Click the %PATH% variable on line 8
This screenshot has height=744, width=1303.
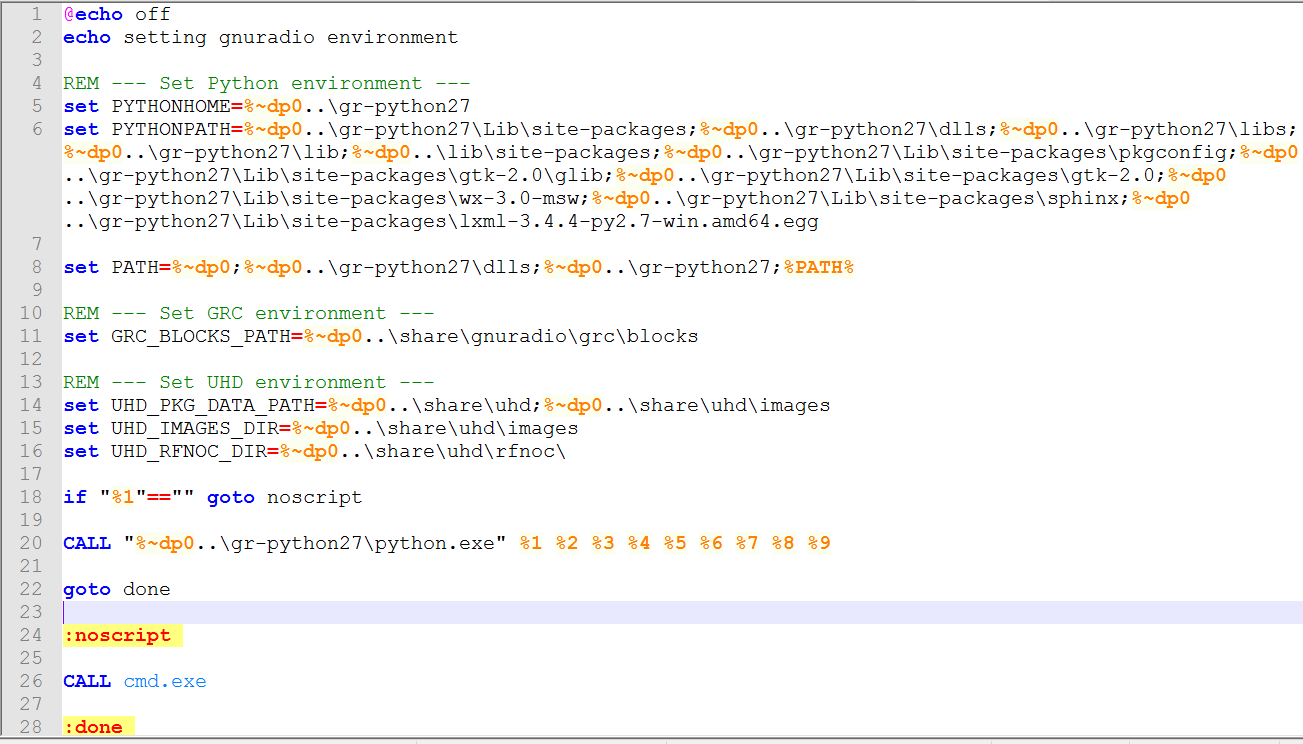click(x=819, y=267)
